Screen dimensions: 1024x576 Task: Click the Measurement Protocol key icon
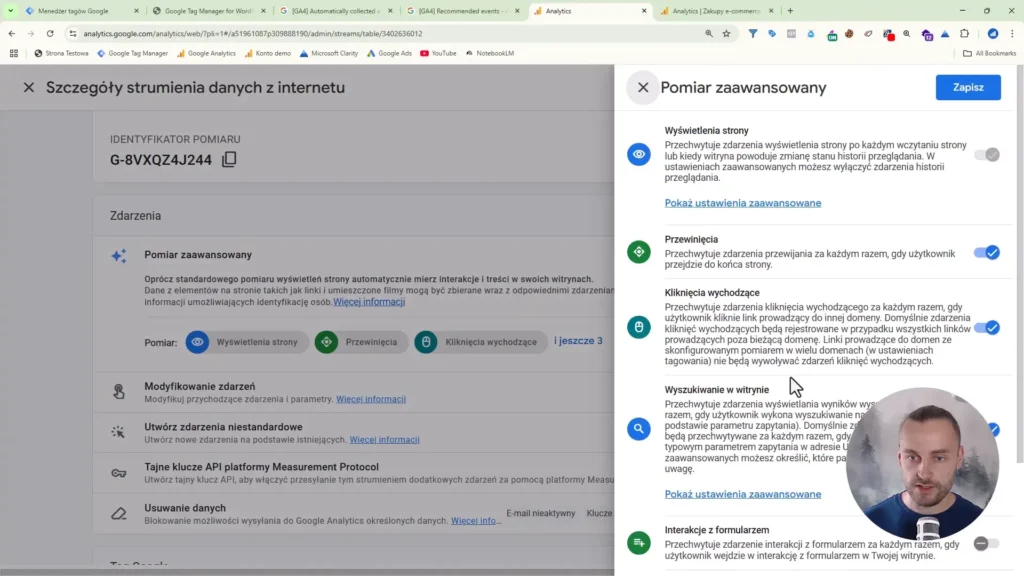(118, 473)
